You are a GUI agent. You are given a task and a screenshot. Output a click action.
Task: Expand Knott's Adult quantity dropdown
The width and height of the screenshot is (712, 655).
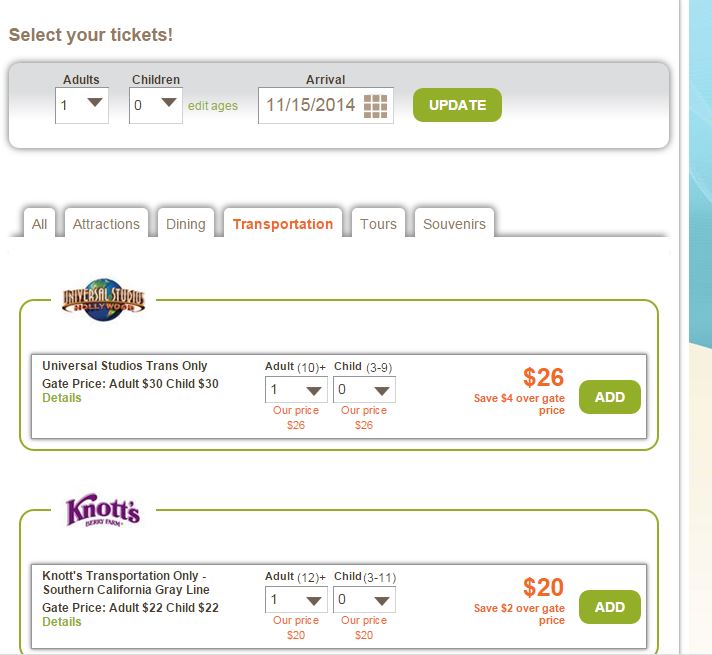click(296, 600)
